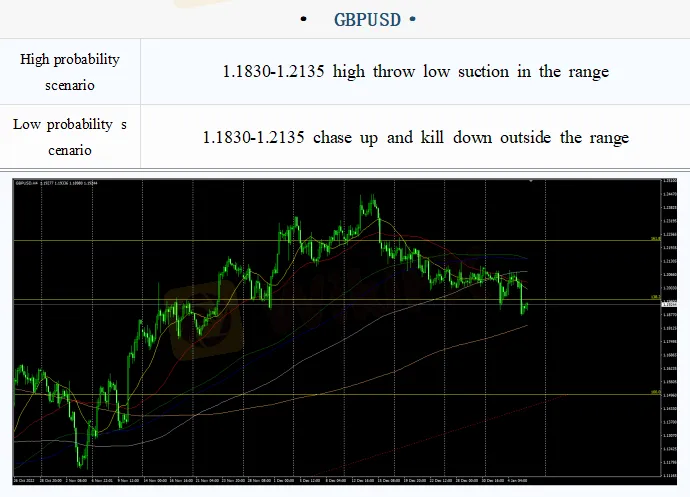Viewport: 690px width, 497px height.
Task: Select the High probability scenario cell
Action: click(70, 72)
